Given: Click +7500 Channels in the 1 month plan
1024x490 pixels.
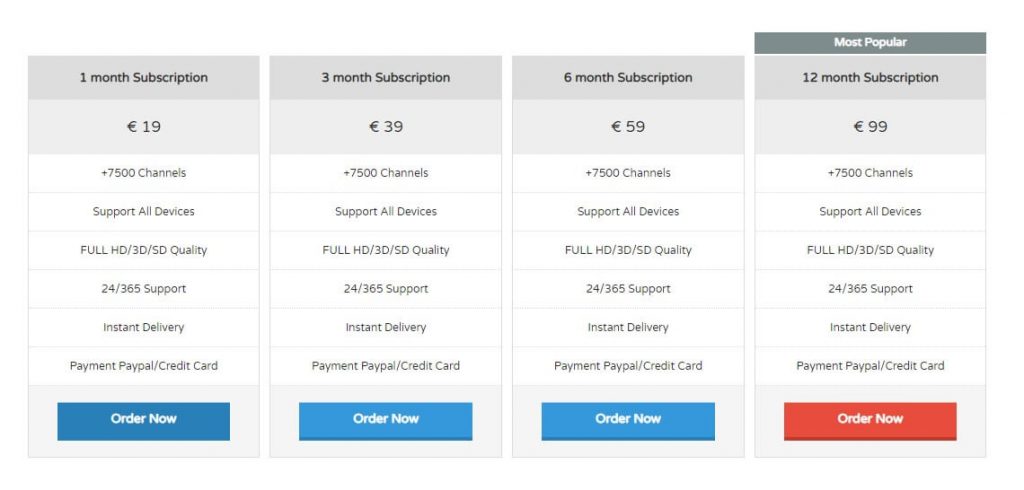Looking at the screenshot, I should (144, 173).
